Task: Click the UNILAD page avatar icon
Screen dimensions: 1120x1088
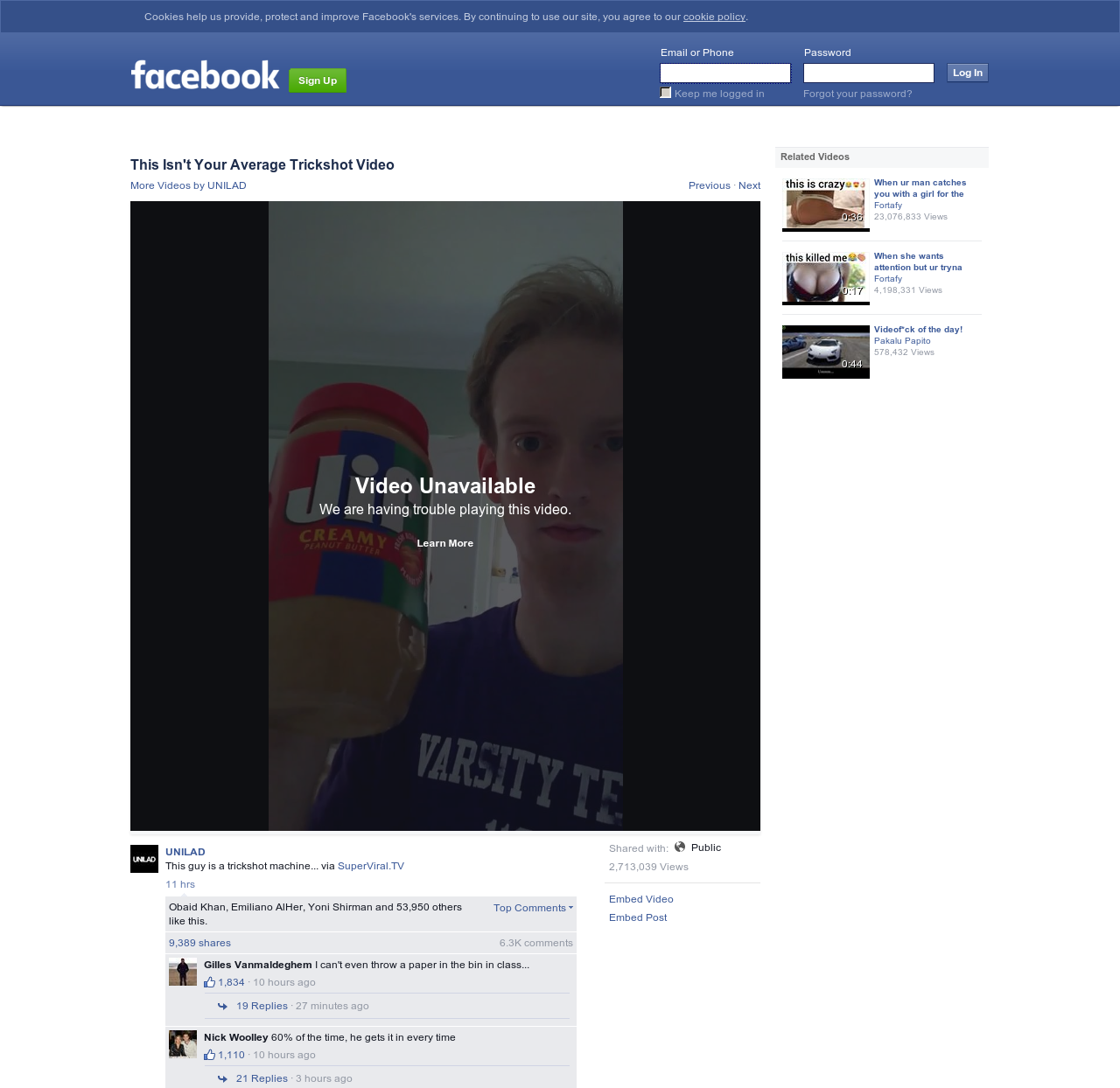Action: (144, 859)
